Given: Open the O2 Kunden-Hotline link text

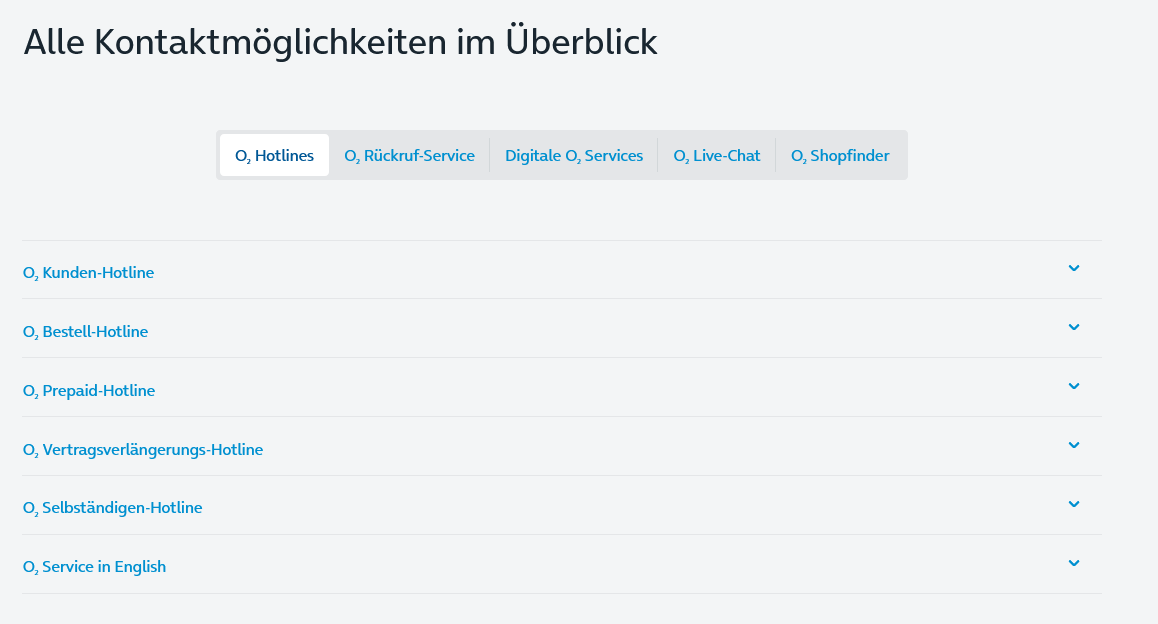Looking at the screenshot, I should coord(89,272).
